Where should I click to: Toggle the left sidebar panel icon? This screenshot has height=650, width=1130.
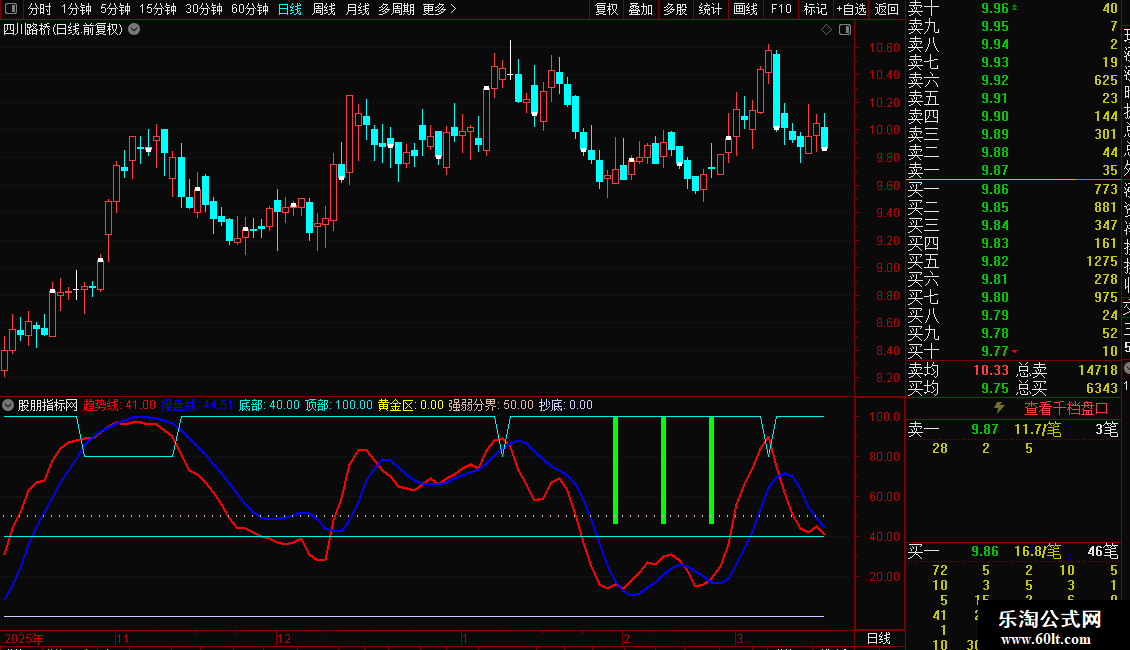pos(11,9)
